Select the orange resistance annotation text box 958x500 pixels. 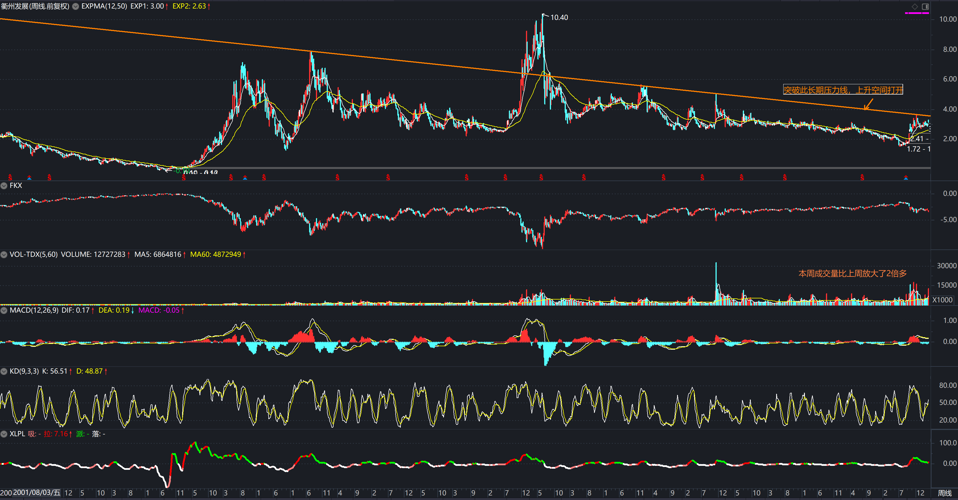843,90
